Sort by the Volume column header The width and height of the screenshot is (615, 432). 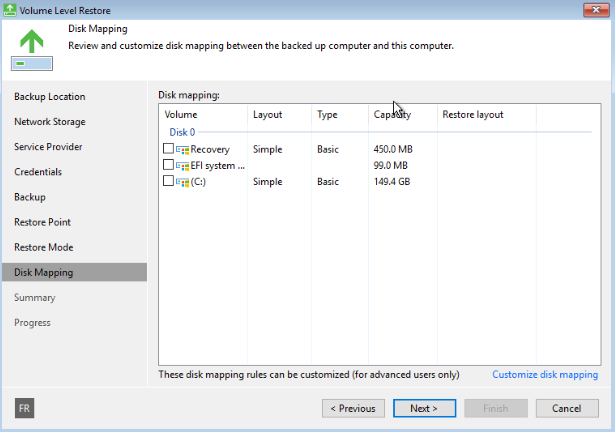pos(203,115)
